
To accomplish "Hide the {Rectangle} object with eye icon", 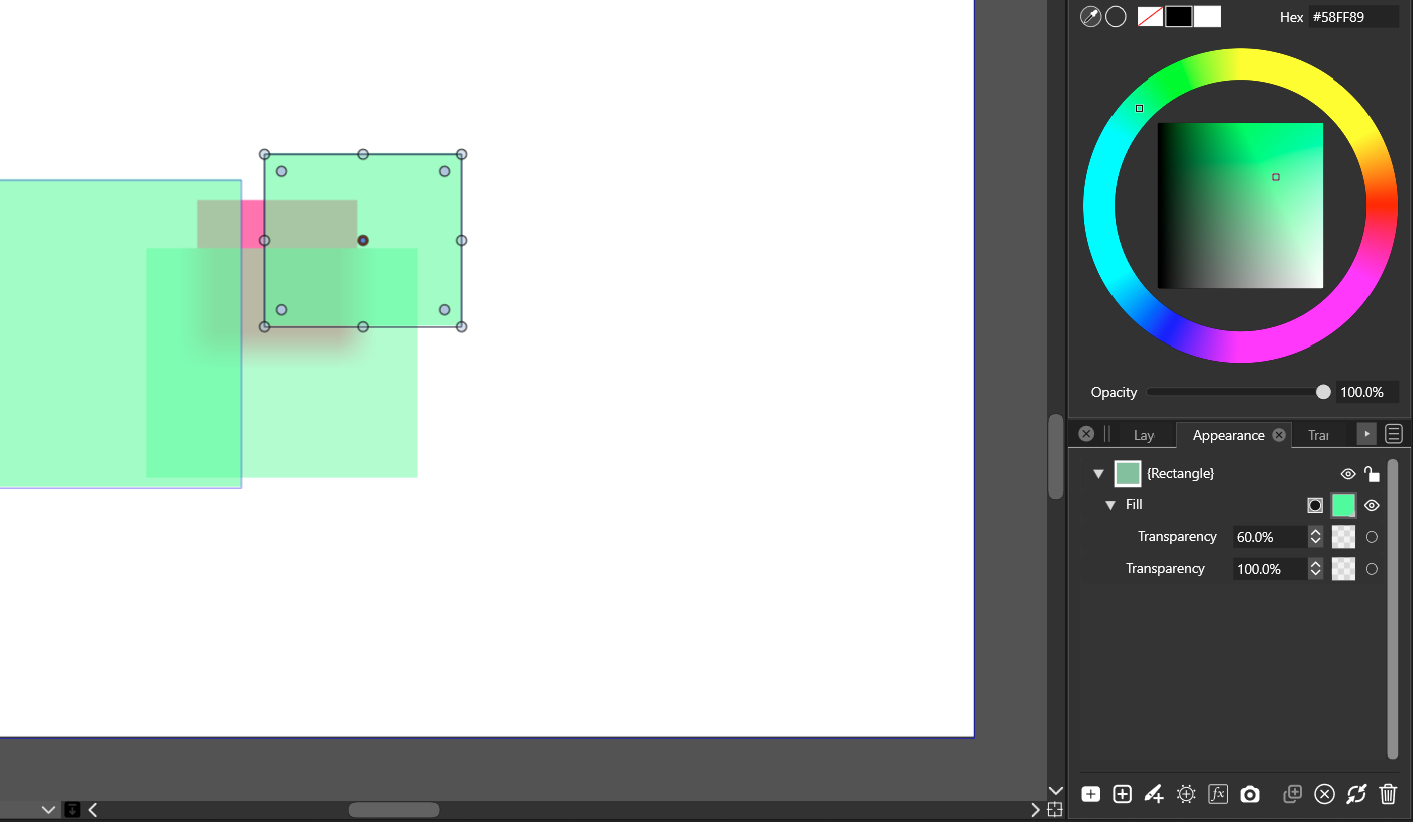I will [x=1347, y=474].
